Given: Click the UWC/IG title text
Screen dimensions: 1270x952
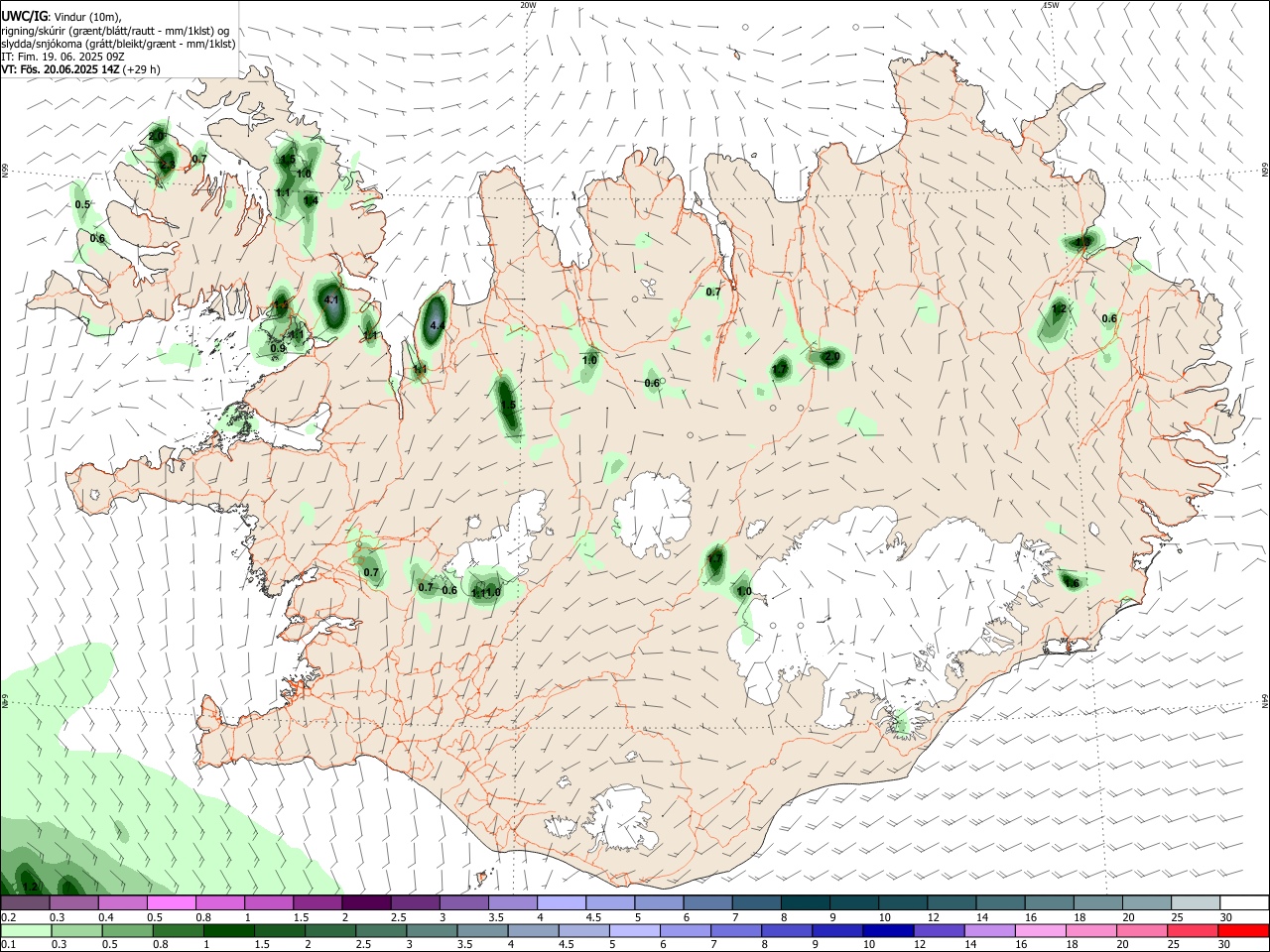Looking at the screenshot, I should [x=24, y=16].
